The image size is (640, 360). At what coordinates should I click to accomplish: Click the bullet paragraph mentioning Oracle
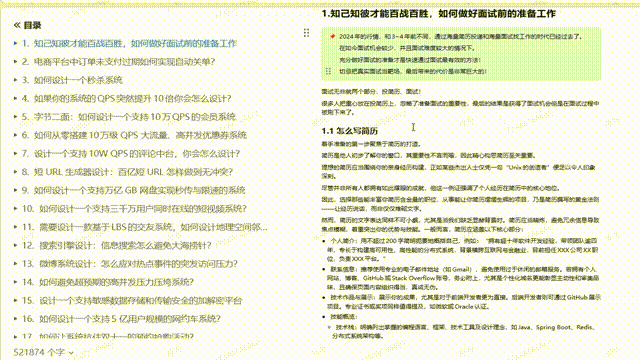click(465, 302)
